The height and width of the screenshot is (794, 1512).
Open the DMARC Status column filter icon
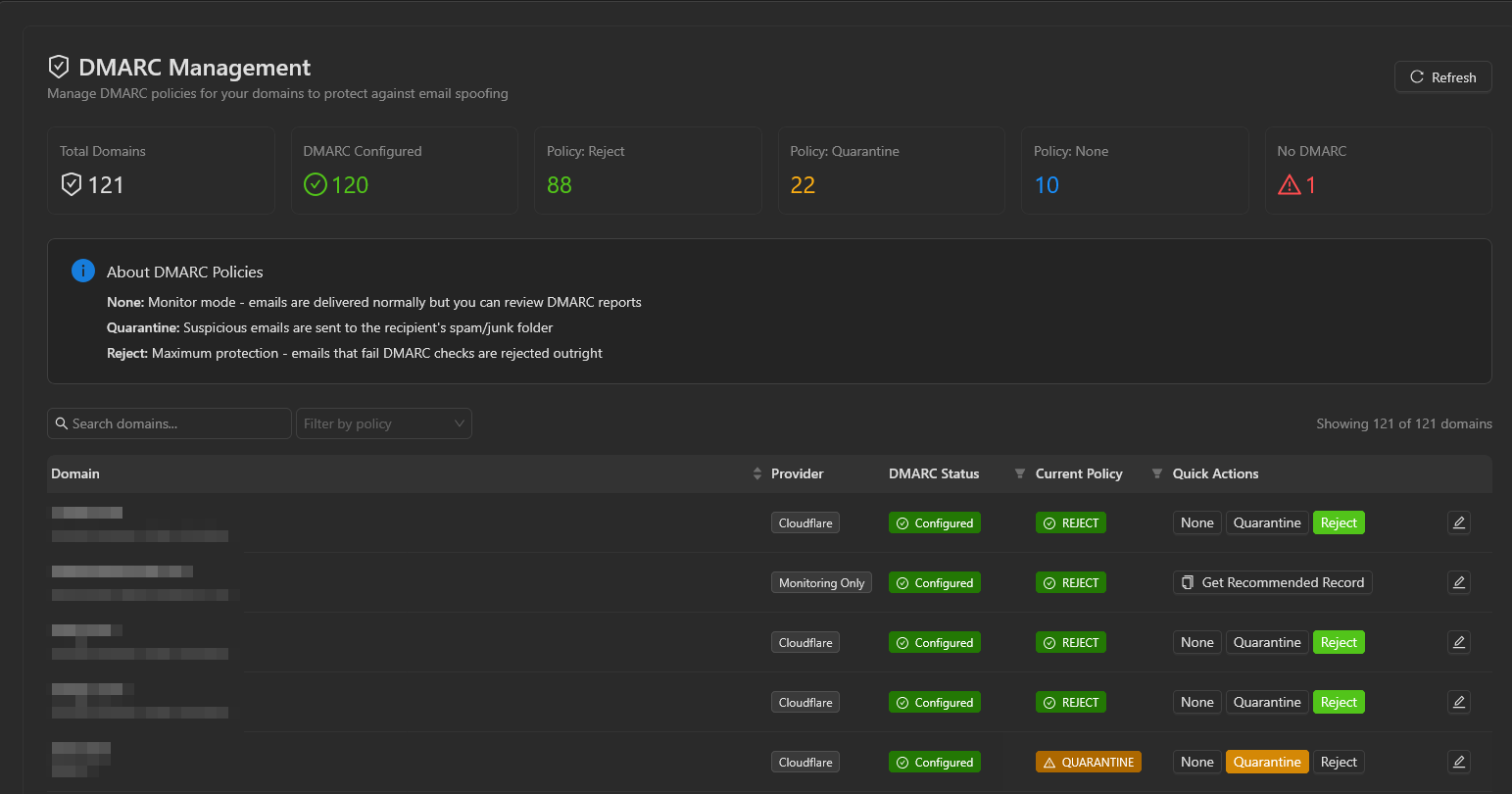1020,473
